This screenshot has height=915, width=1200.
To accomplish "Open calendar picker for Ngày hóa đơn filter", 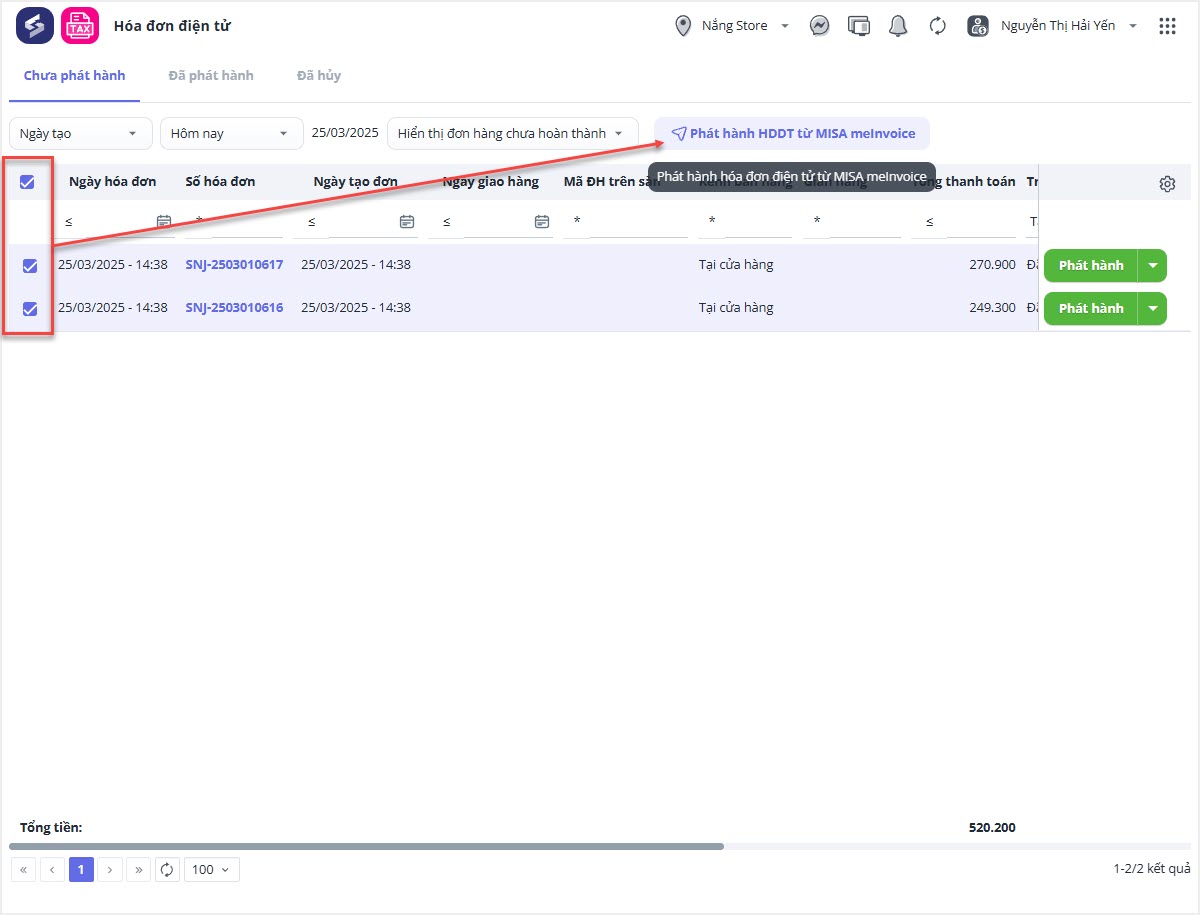I will (x=164, y=222).
